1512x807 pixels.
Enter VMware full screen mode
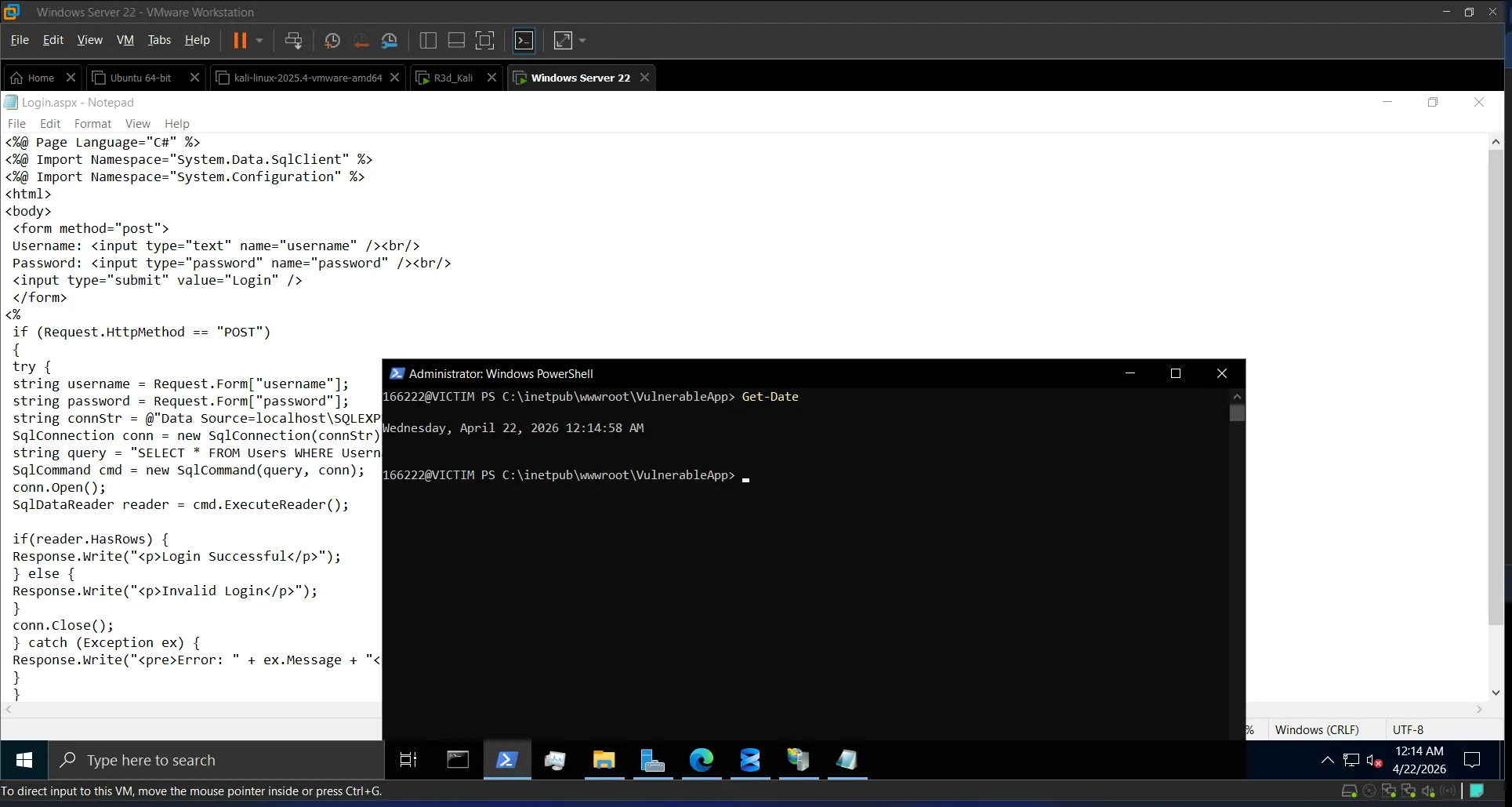pyautogui.click(x=485, y=40)
